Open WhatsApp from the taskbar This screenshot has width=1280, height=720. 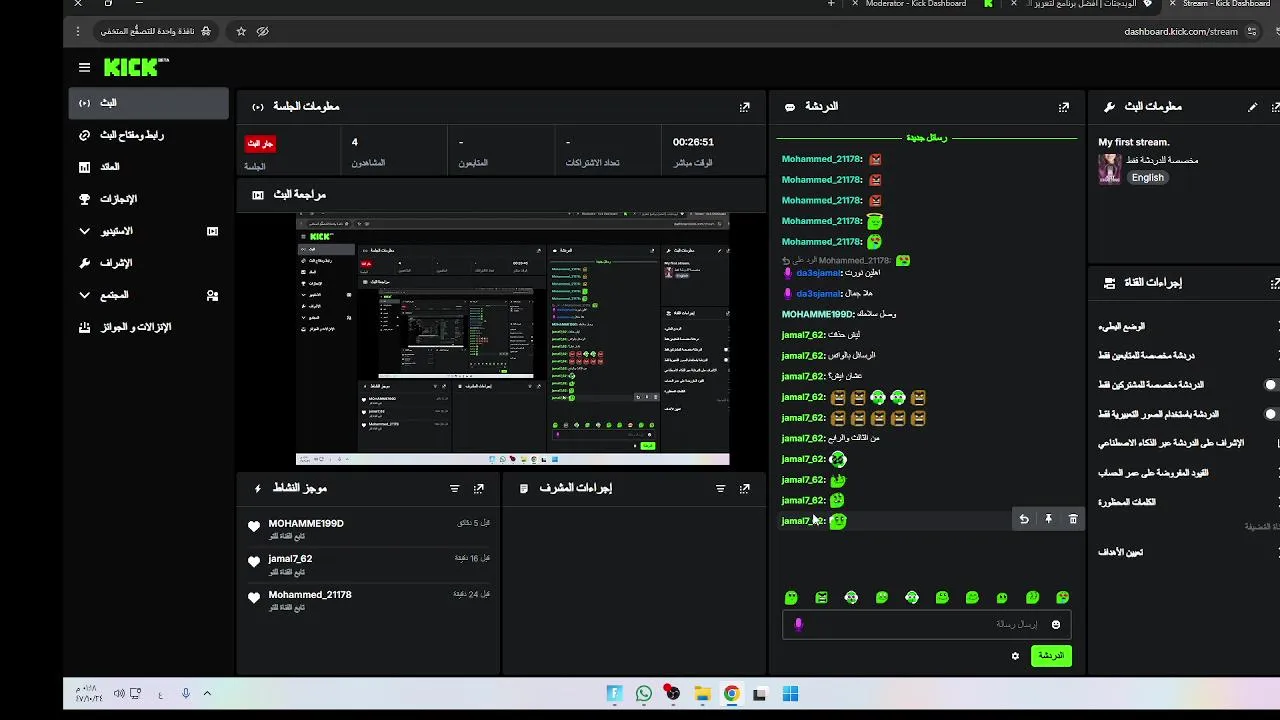(644, 694)
